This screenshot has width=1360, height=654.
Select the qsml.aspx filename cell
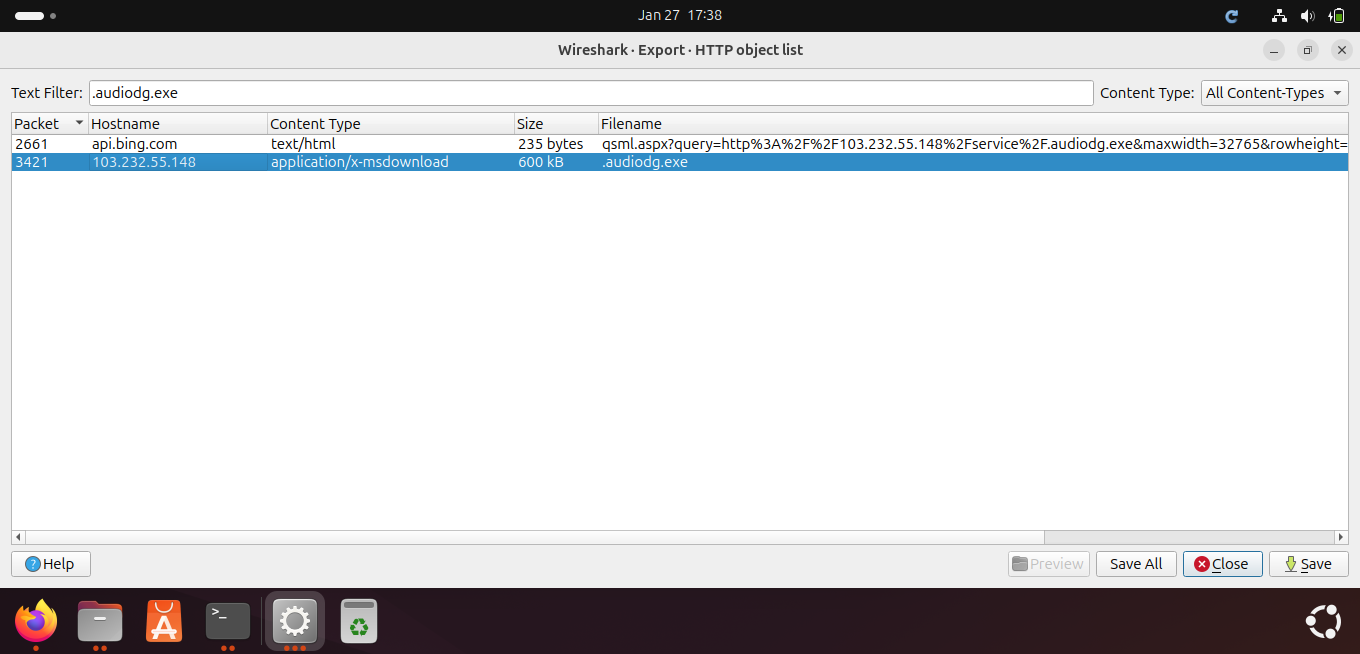[973, 144]
